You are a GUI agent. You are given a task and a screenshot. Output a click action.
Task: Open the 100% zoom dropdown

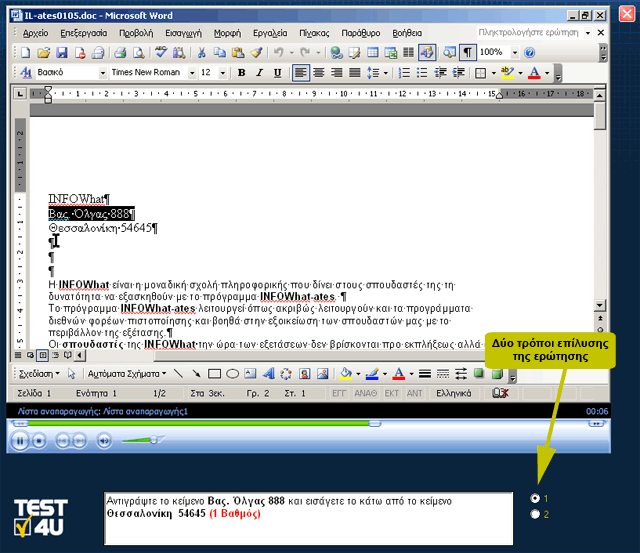click(x=515, y=53)
